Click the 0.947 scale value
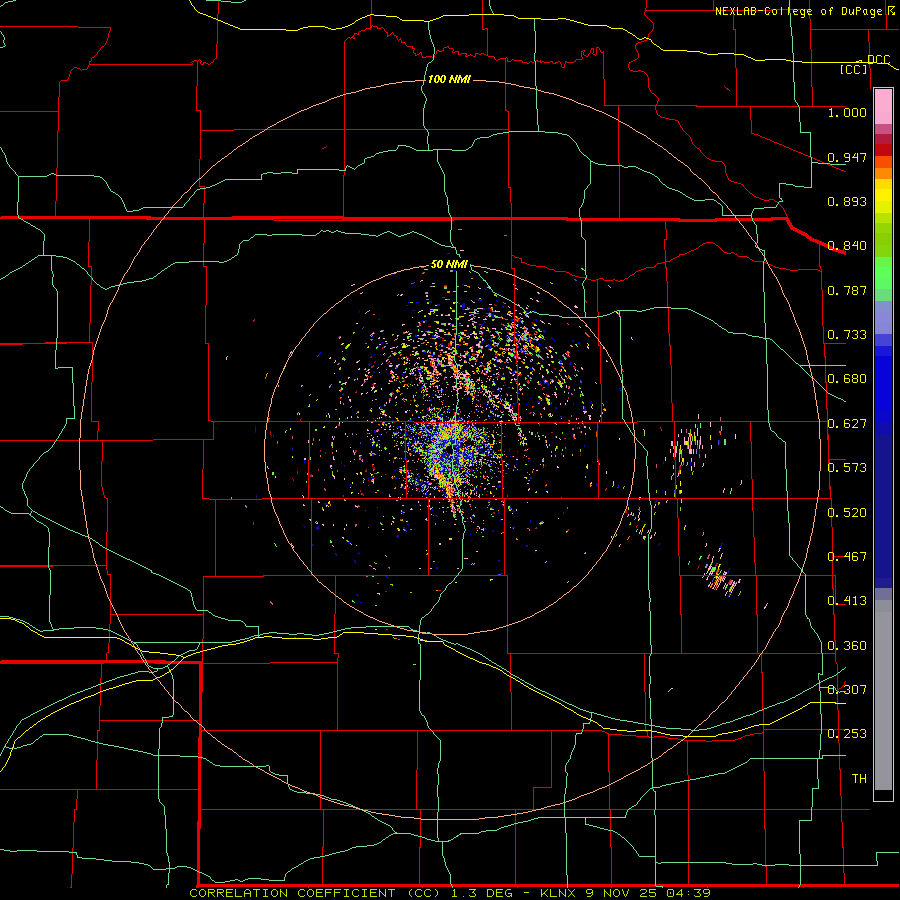The width and height of the screenshot is (900, 900). click(x=847, y=157)
